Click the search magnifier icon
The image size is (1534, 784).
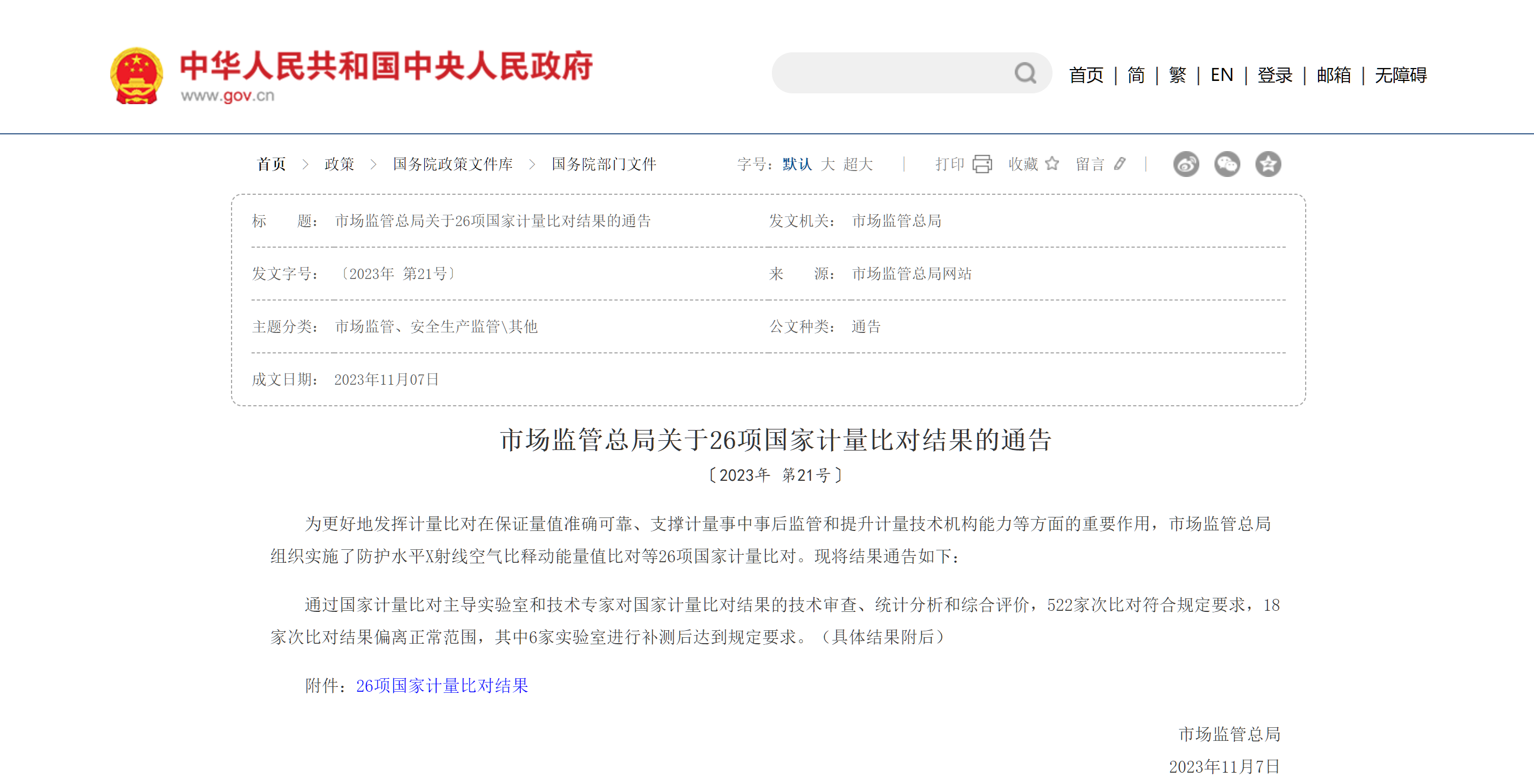[x=1025, y=73]
